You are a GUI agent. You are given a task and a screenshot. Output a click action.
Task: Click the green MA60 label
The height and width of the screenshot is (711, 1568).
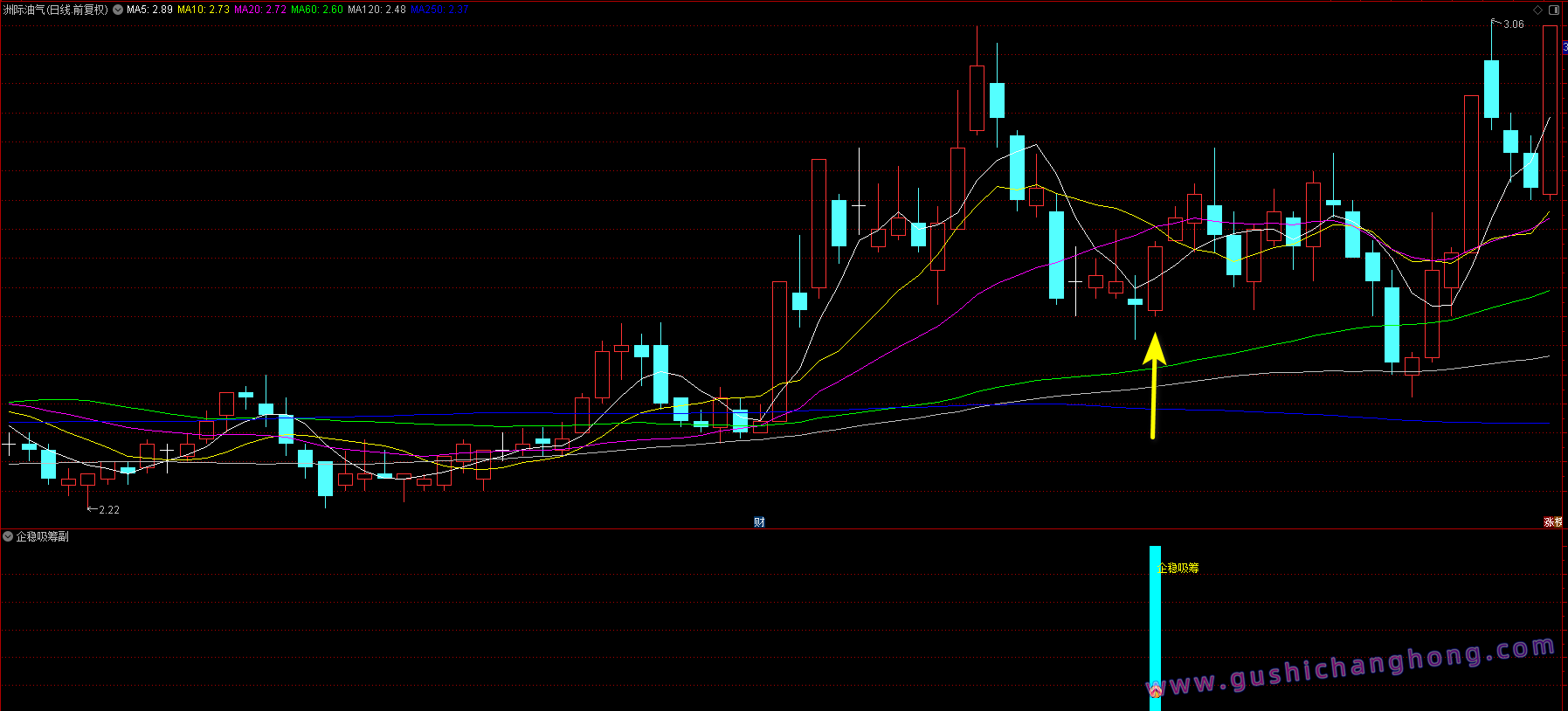coord(316,10)
